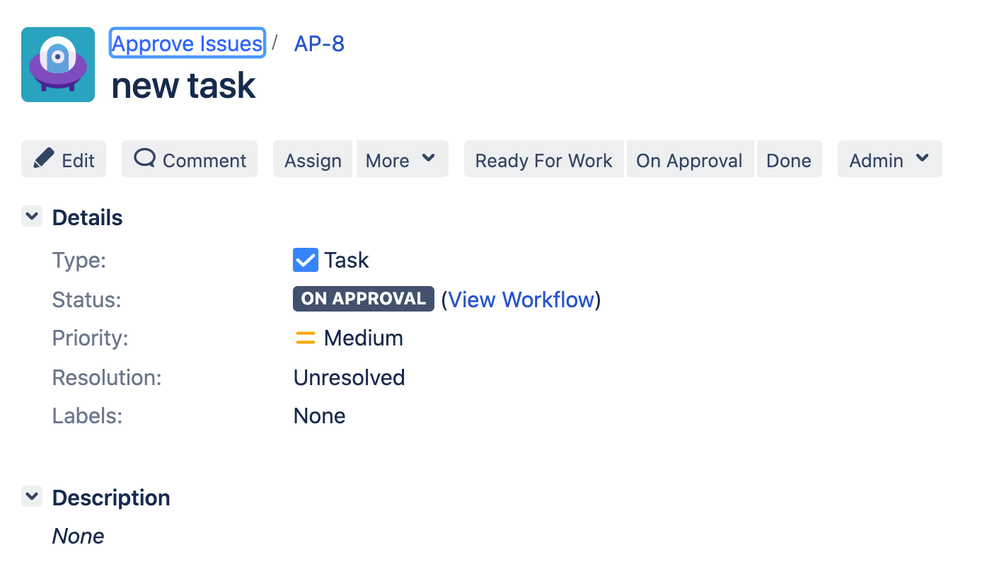Image resolution: width=999 pixels, height=582 pixels.
Task: Click the project avatar icon
Action: (x=58, y=64)
